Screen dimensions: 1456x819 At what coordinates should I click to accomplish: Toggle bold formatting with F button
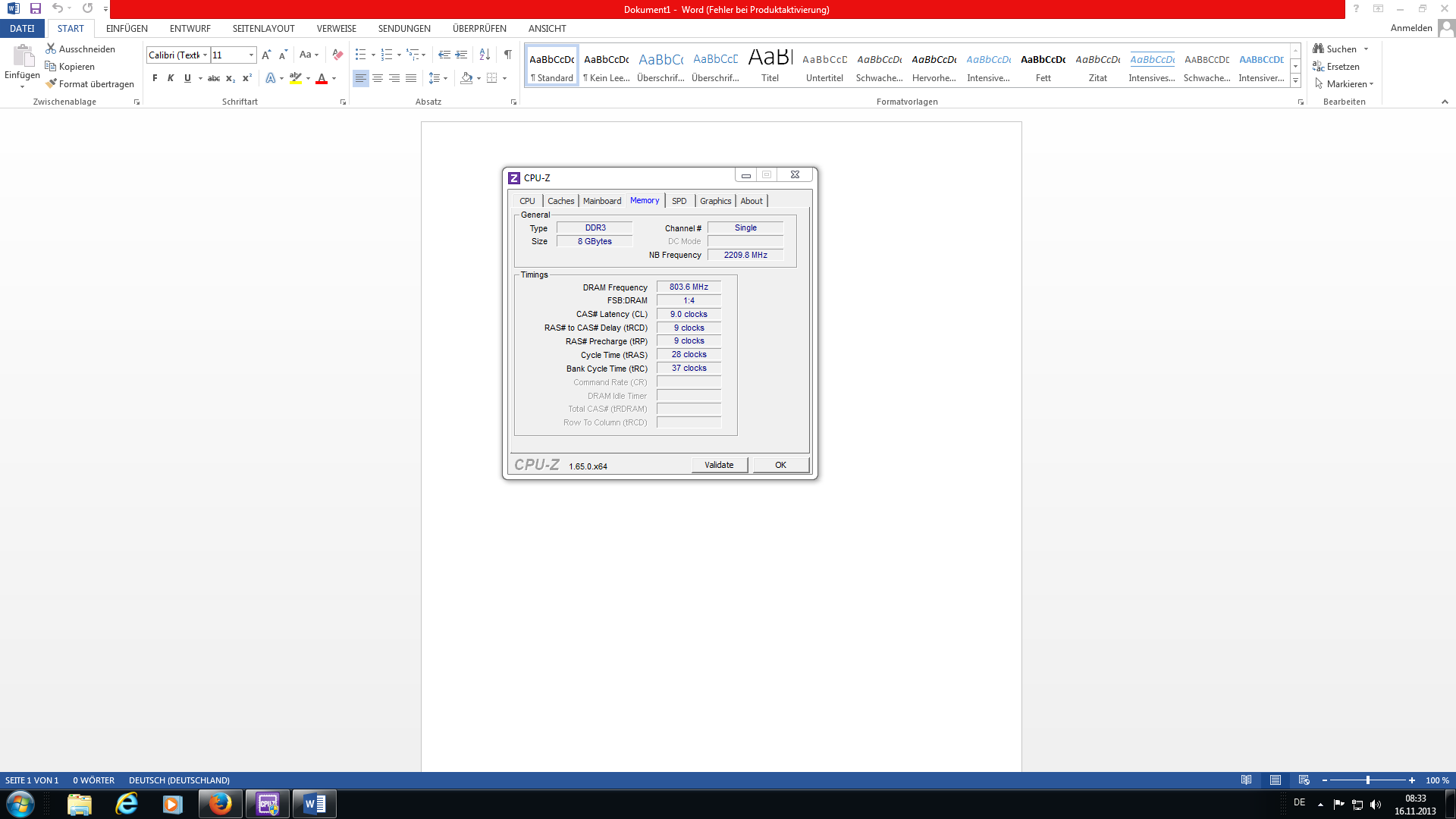click(155, 78)
